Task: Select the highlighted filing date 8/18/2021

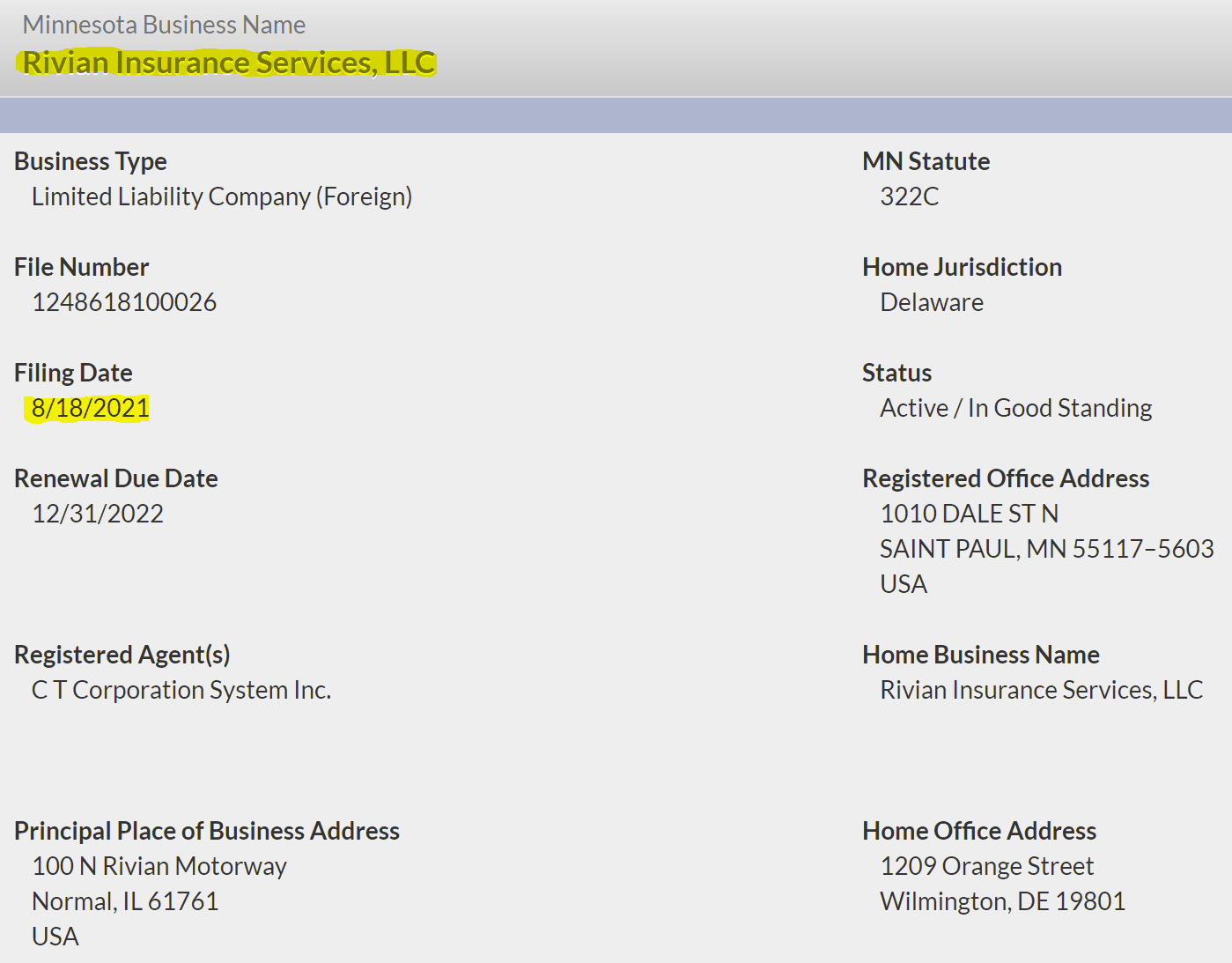Action: coord(91,408)
